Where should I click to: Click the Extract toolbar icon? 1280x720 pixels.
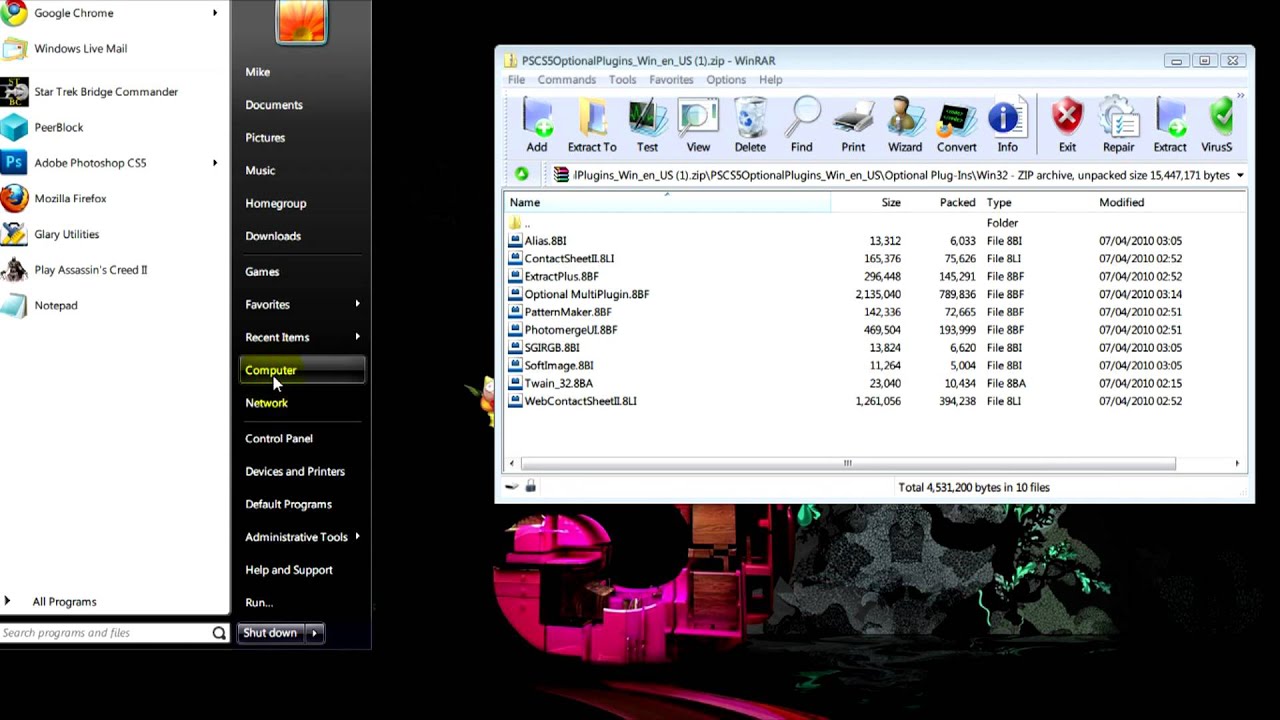coord(1170,126)
